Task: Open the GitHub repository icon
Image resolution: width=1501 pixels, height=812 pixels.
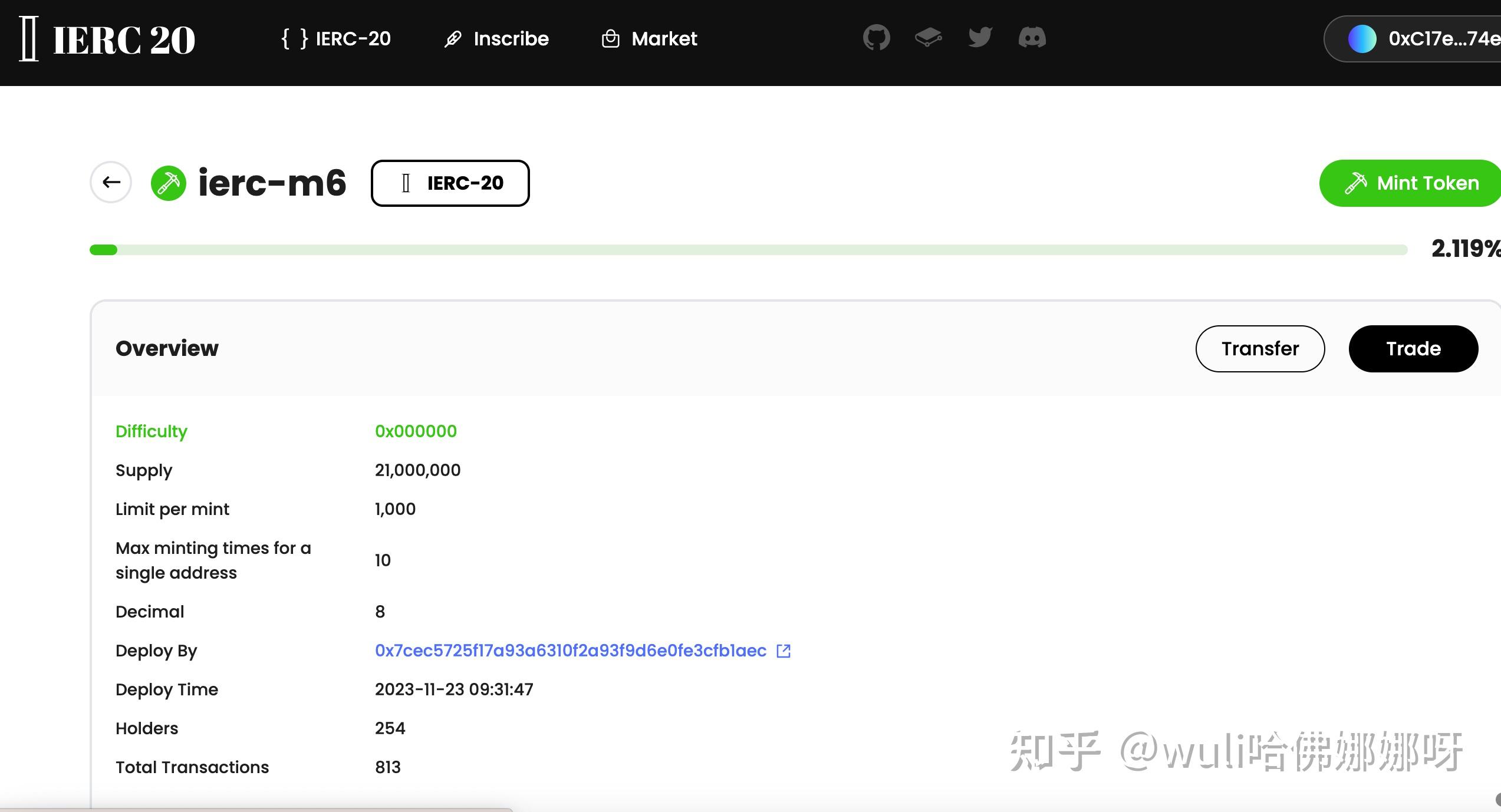Action: tap(876, 38)
